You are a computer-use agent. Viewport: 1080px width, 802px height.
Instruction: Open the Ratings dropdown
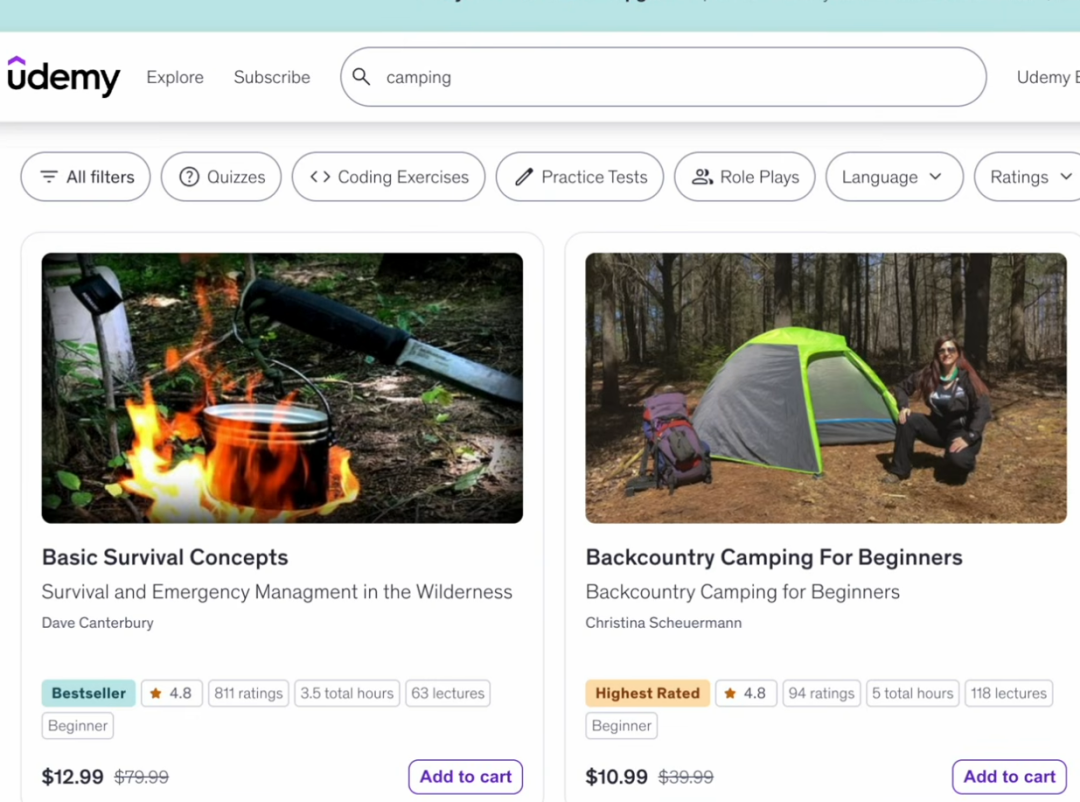[x=1030, y=177]
